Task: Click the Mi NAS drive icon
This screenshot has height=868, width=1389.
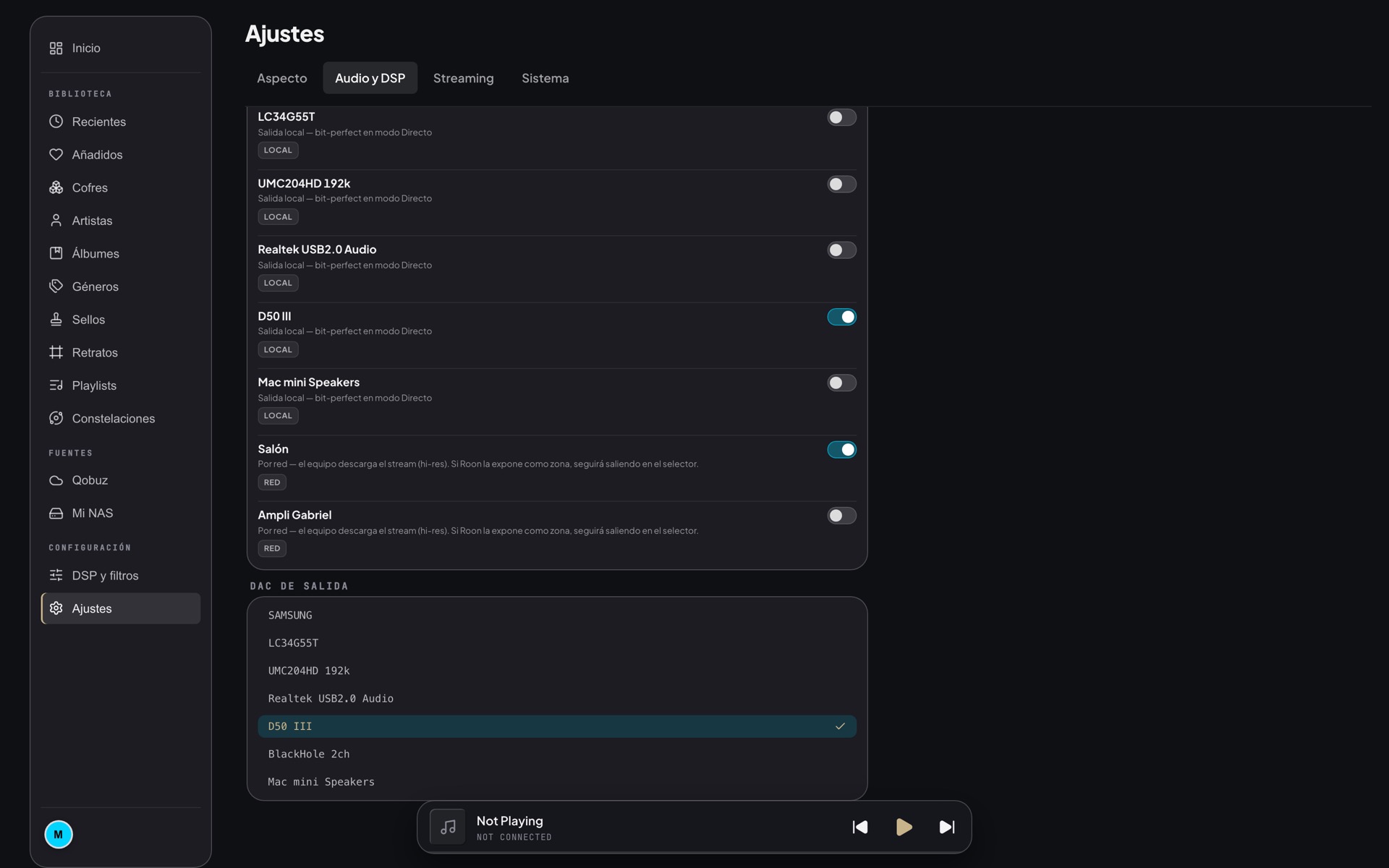Action: (x=56, y=513)
